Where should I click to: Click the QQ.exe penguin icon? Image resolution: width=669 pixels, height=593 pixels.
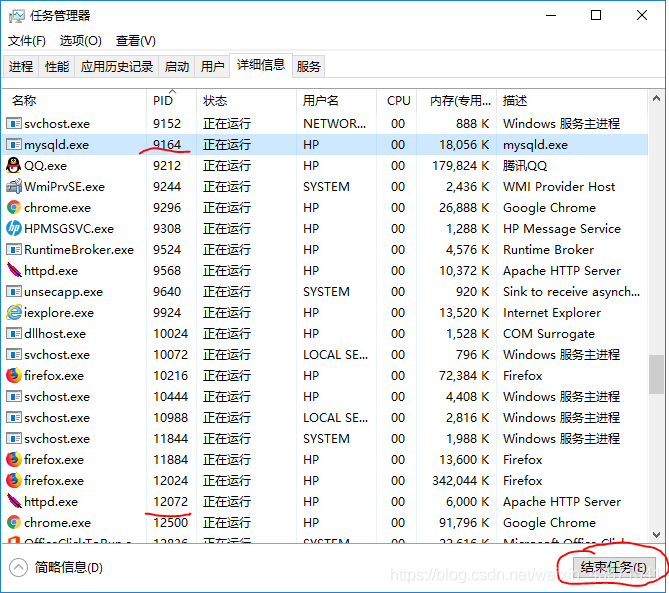(14, 166)
